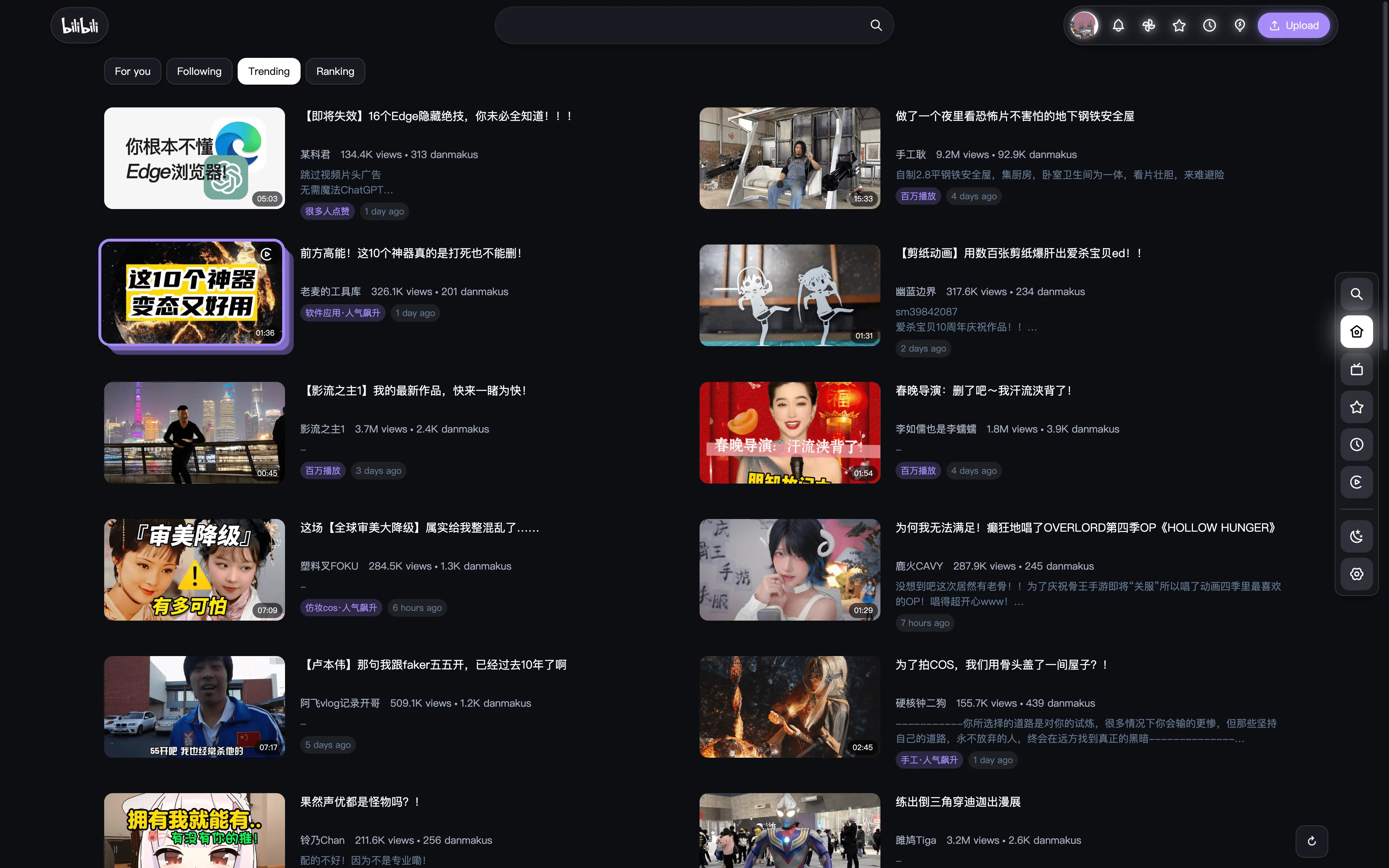Image resolution: width=1389 pixels, height=868 pixels.
Task: Open the fan-shaped moments icon in header
Action: 1148,25
